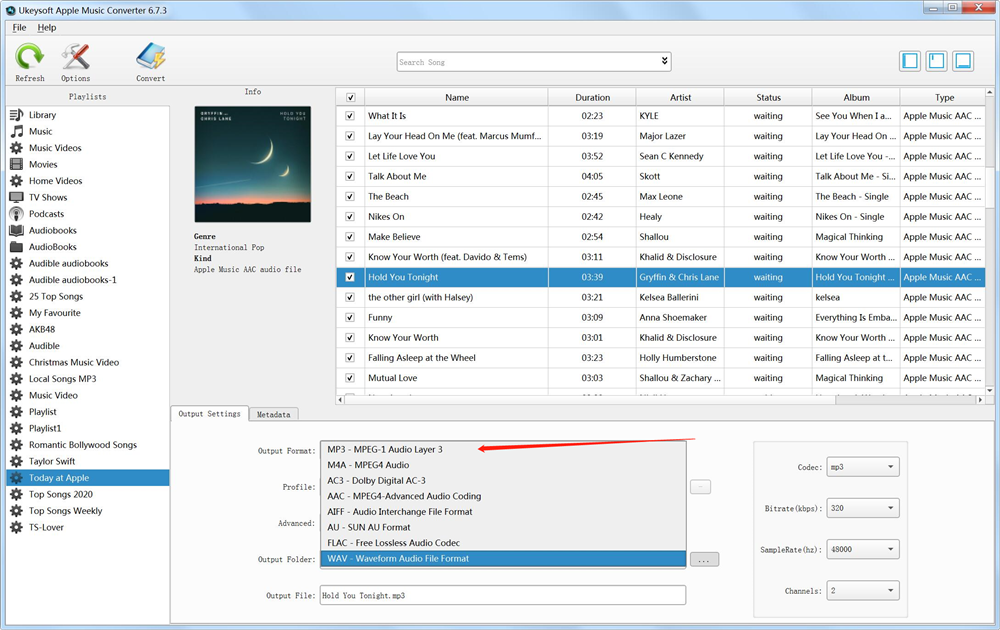Click the gear icon beside AKB48
1000x630 pixels.
click(x=17, y=330)
